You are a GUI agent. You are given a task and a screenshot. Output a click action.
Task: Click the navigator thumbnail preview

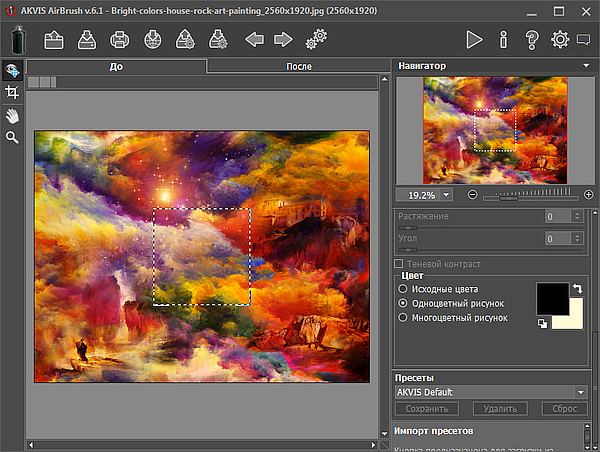click(494, 129)
